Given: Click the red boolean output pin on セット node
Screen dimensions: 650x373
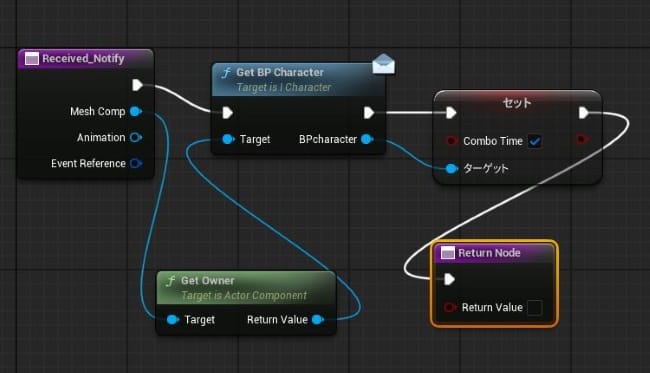Looking at the screenshot, I should tap(582, 139).
